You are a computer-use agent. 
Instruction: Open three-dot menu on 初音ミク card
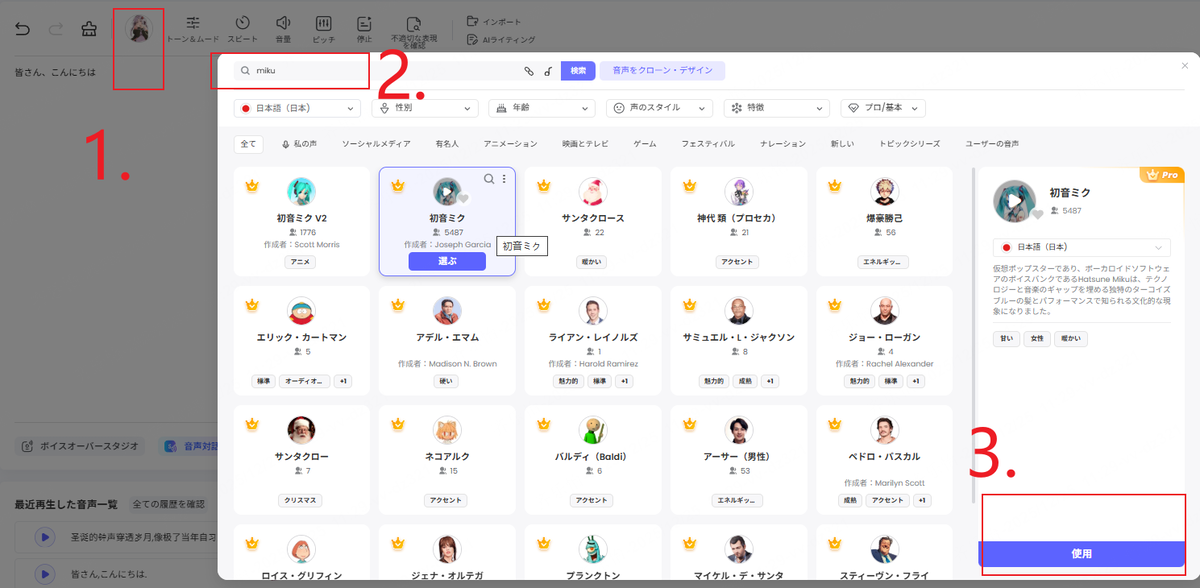click(x=504, y=179)
